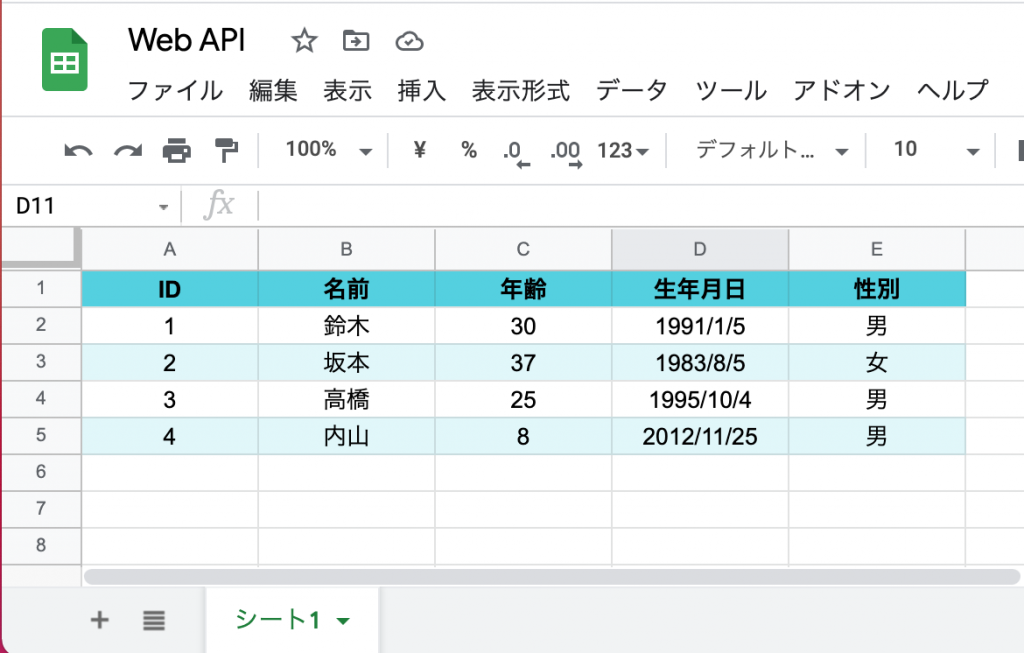The height and width of the screenshot is (653, 1024).
Task: Select row 6 header
Action: pos(41,472)
